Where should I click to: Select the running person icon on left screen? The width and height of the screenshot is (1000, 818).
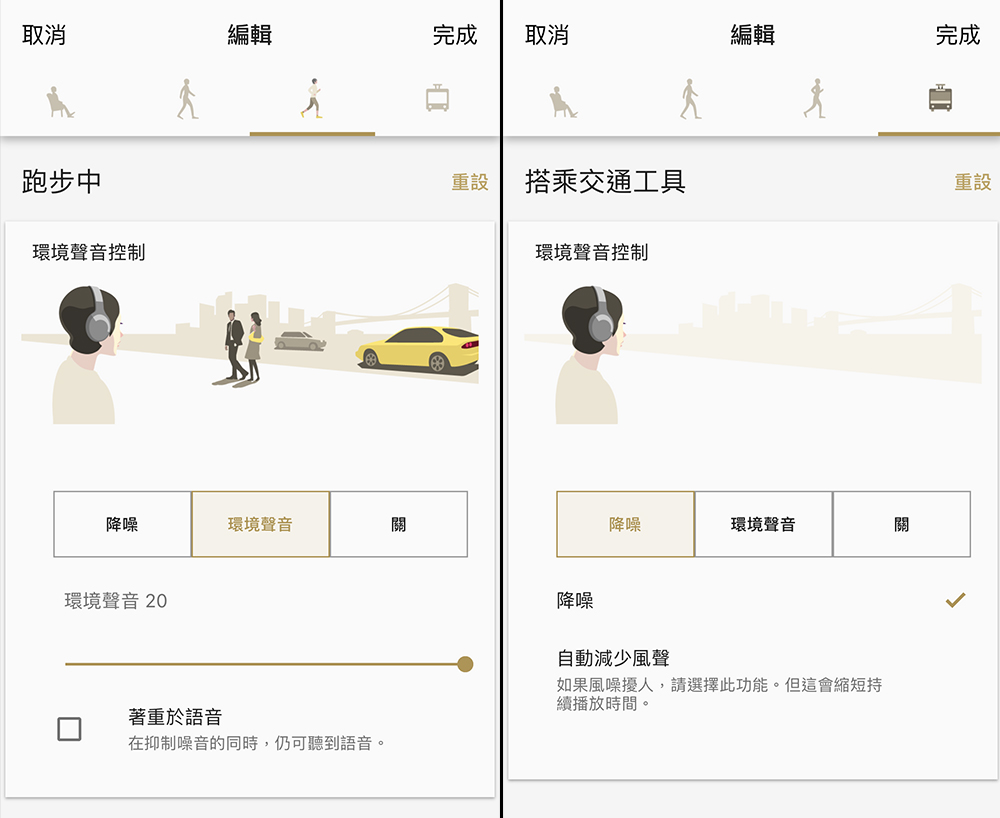[312, 98]
